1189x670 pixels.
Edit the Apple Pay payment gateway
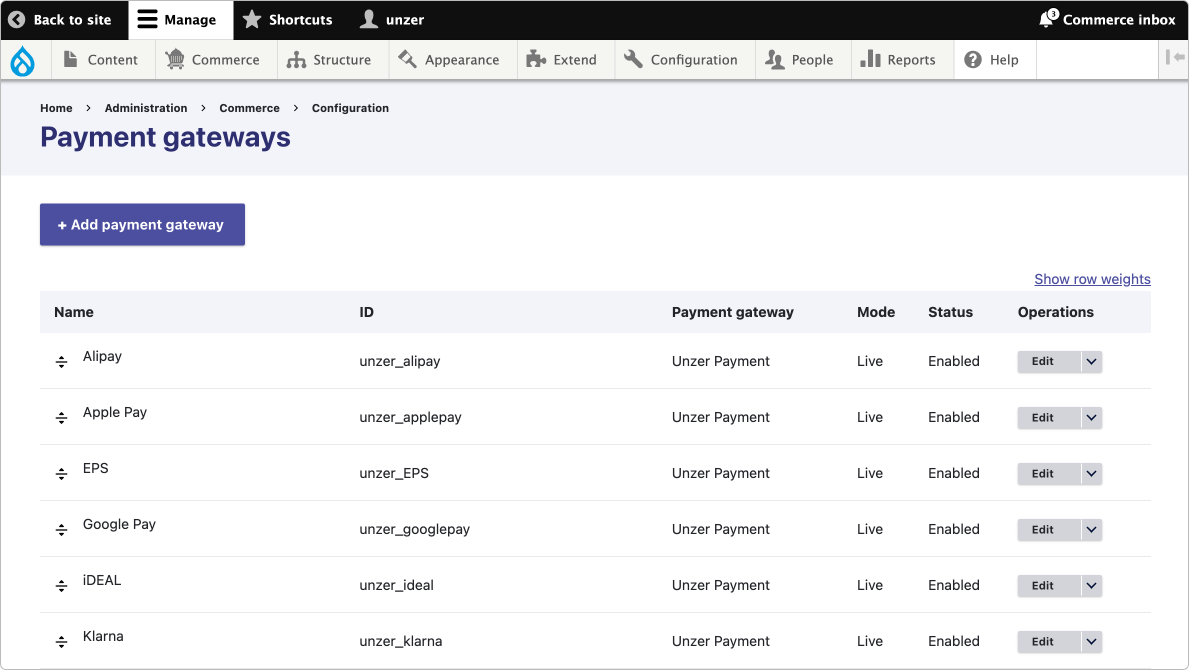(1049, 418)
